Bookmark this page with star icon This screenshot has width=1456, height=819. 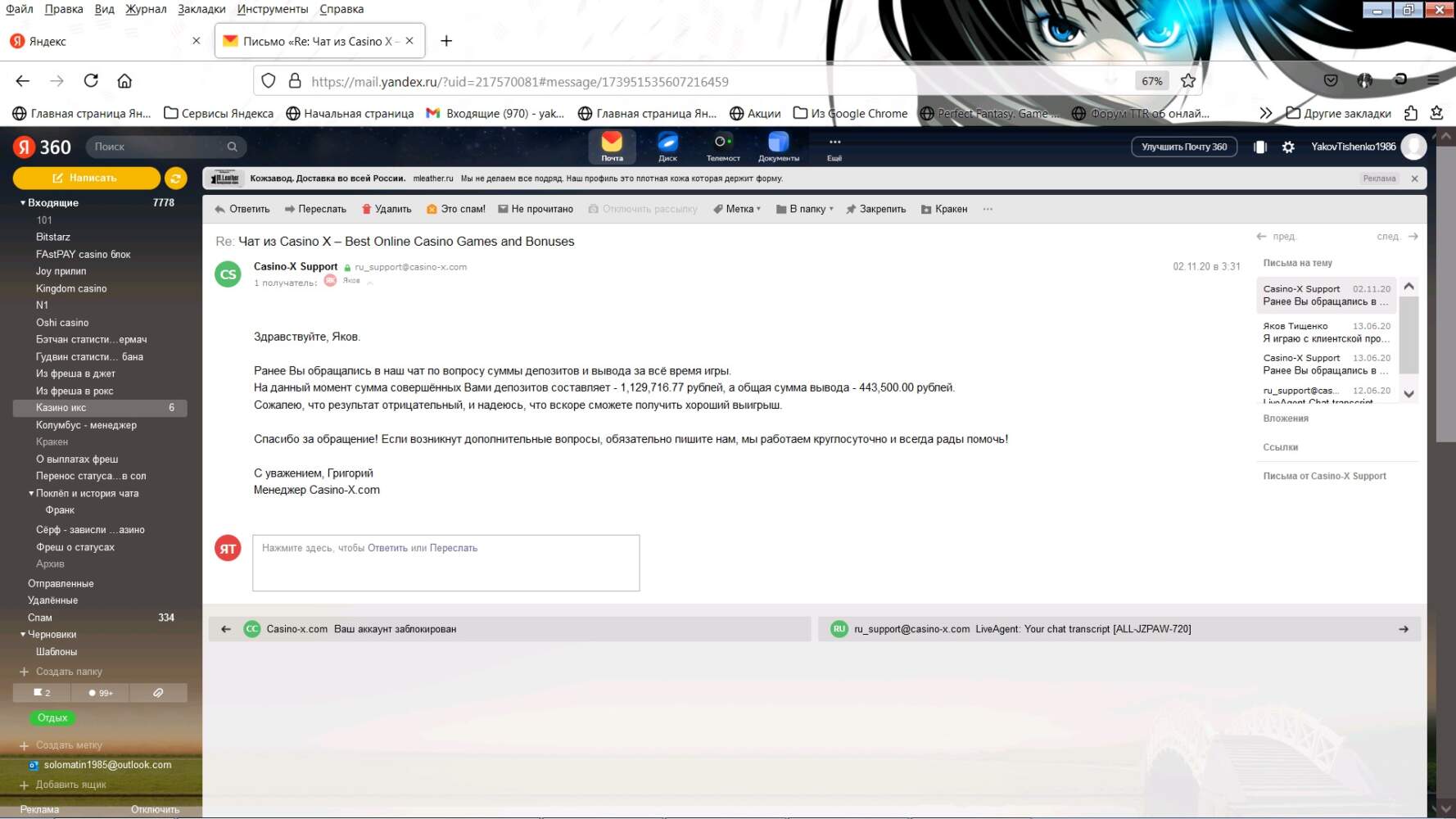[x=1188, y=81]
